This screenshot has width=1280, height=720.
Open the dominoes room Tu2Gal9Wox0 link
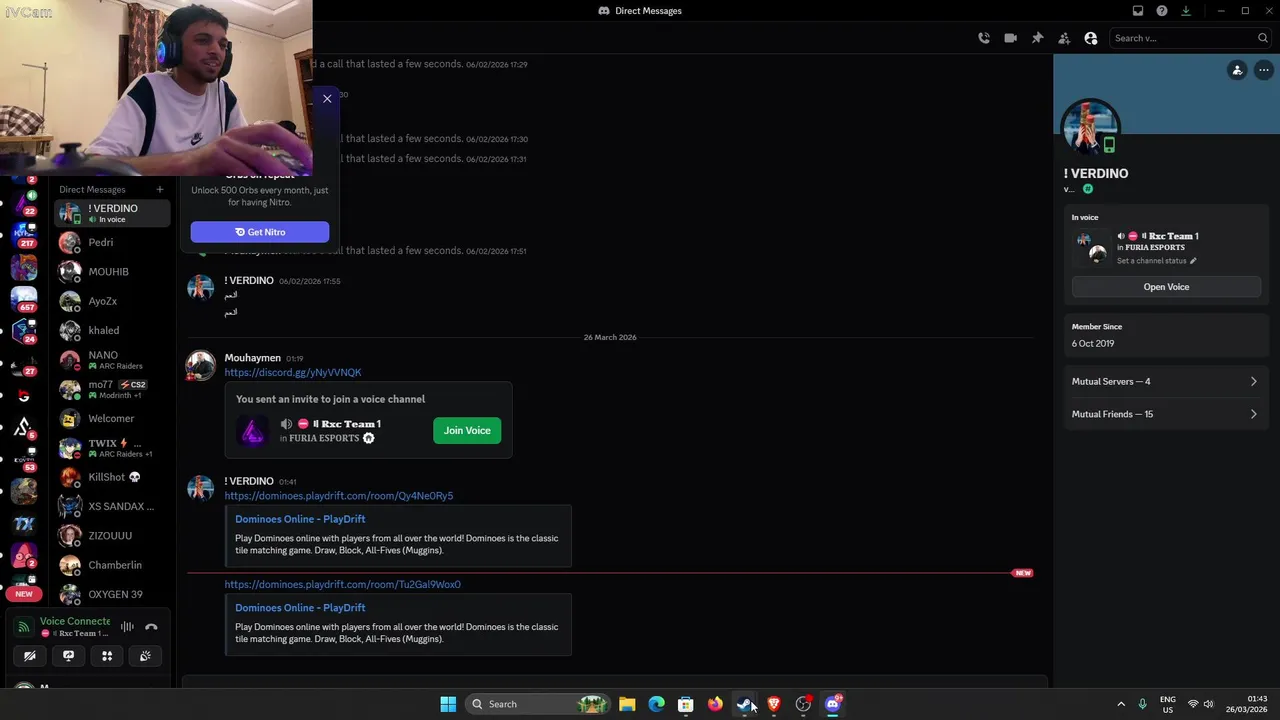342,584
